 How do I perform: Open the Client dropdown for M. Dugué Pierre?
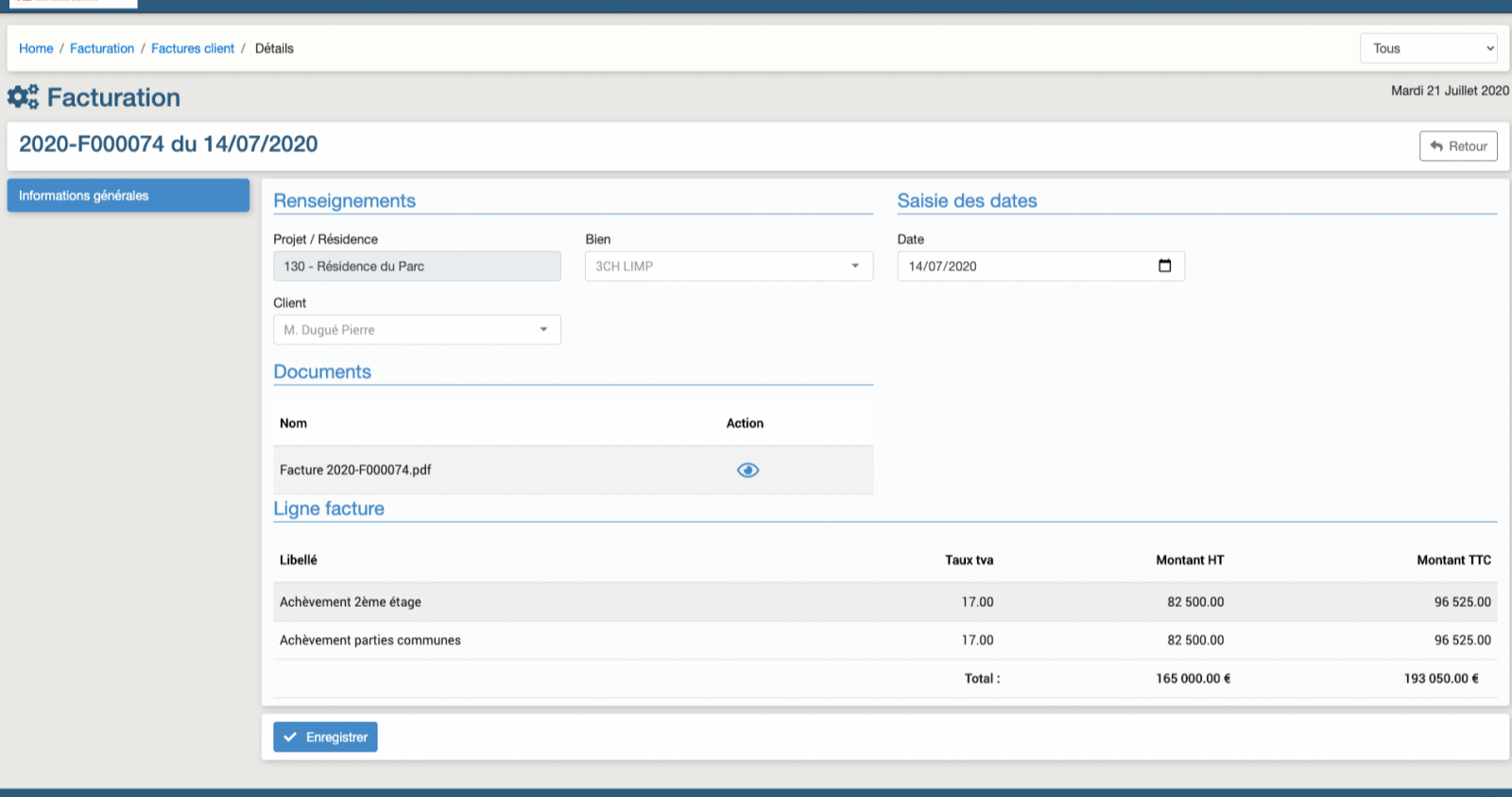pyautogui.click(x=417, y=330)
